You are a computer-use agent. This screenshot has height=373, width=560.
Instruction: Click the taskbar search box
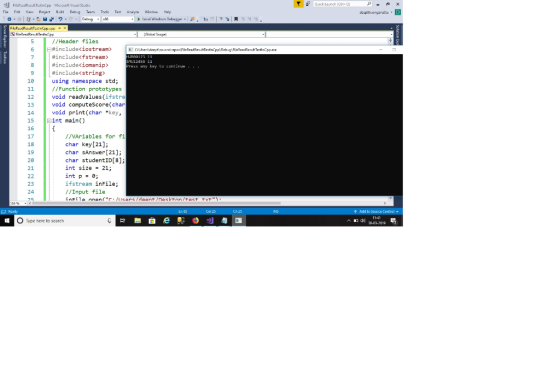click(x=65, y=221)
